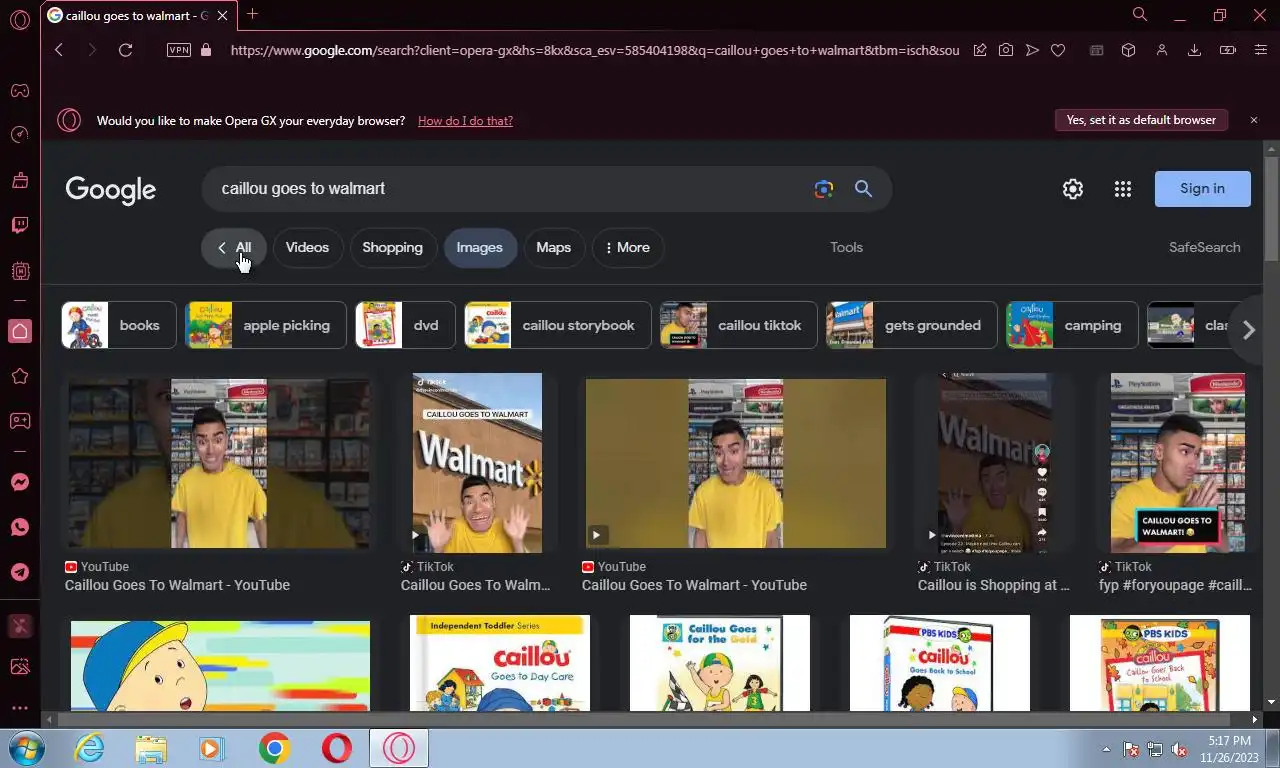Select the 'apple picking' suggestion chip
Screen dimensions: 1280x768
coord(266,325)
